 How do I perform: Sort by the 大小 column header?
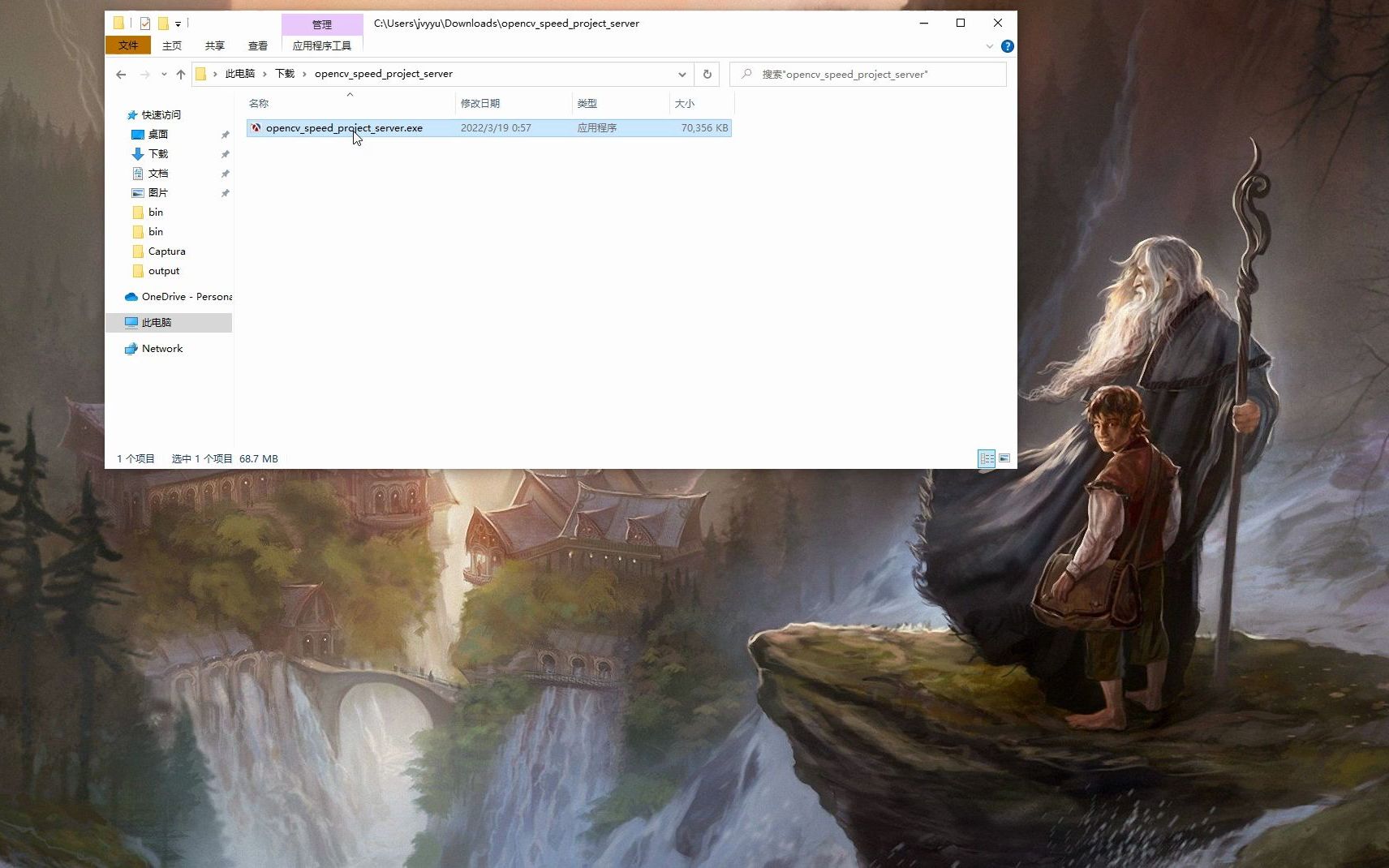coord(702,103)
